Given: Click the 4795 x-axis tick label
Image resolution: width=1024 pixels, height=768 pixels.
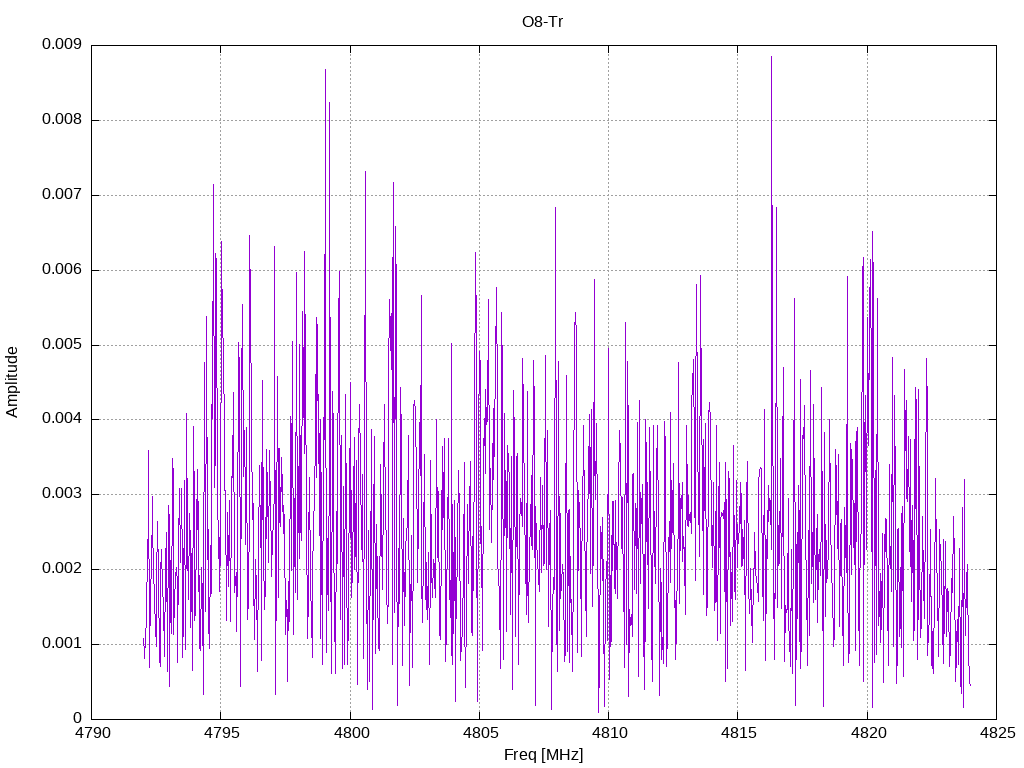Looking at the screenshot, I should (x=221, y=733).
